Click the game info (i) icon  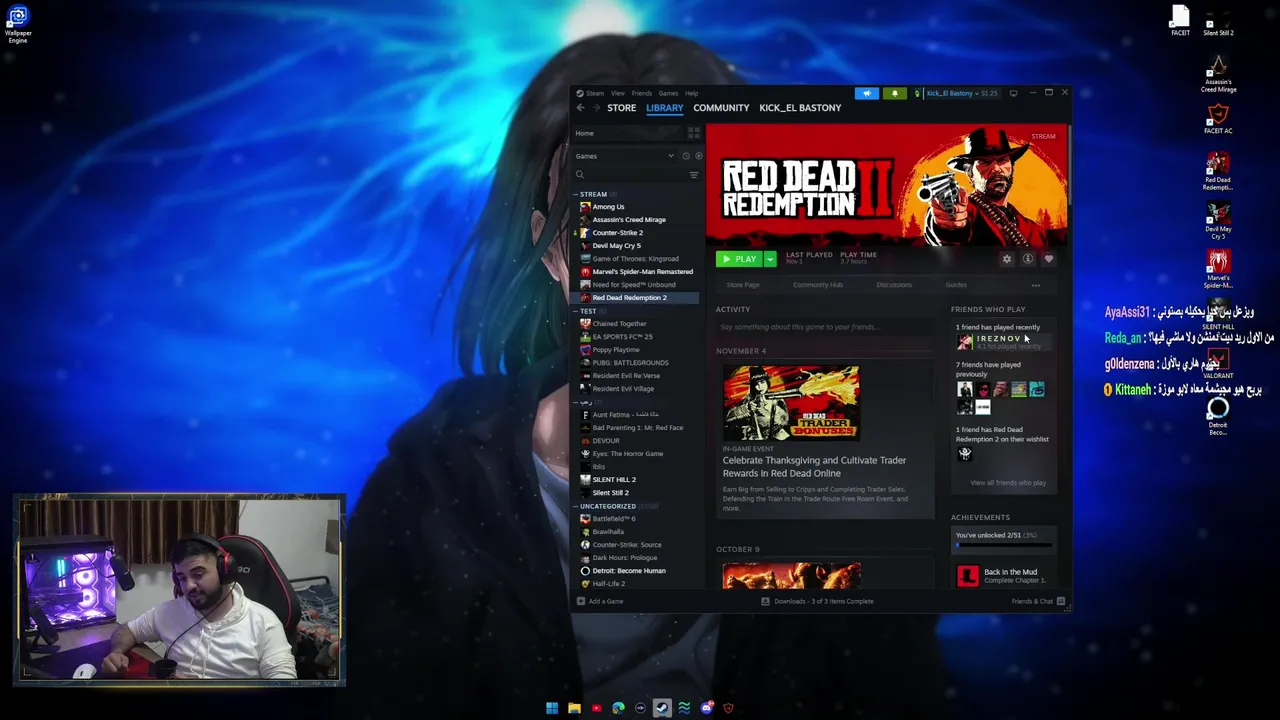tap(1028, 259)
